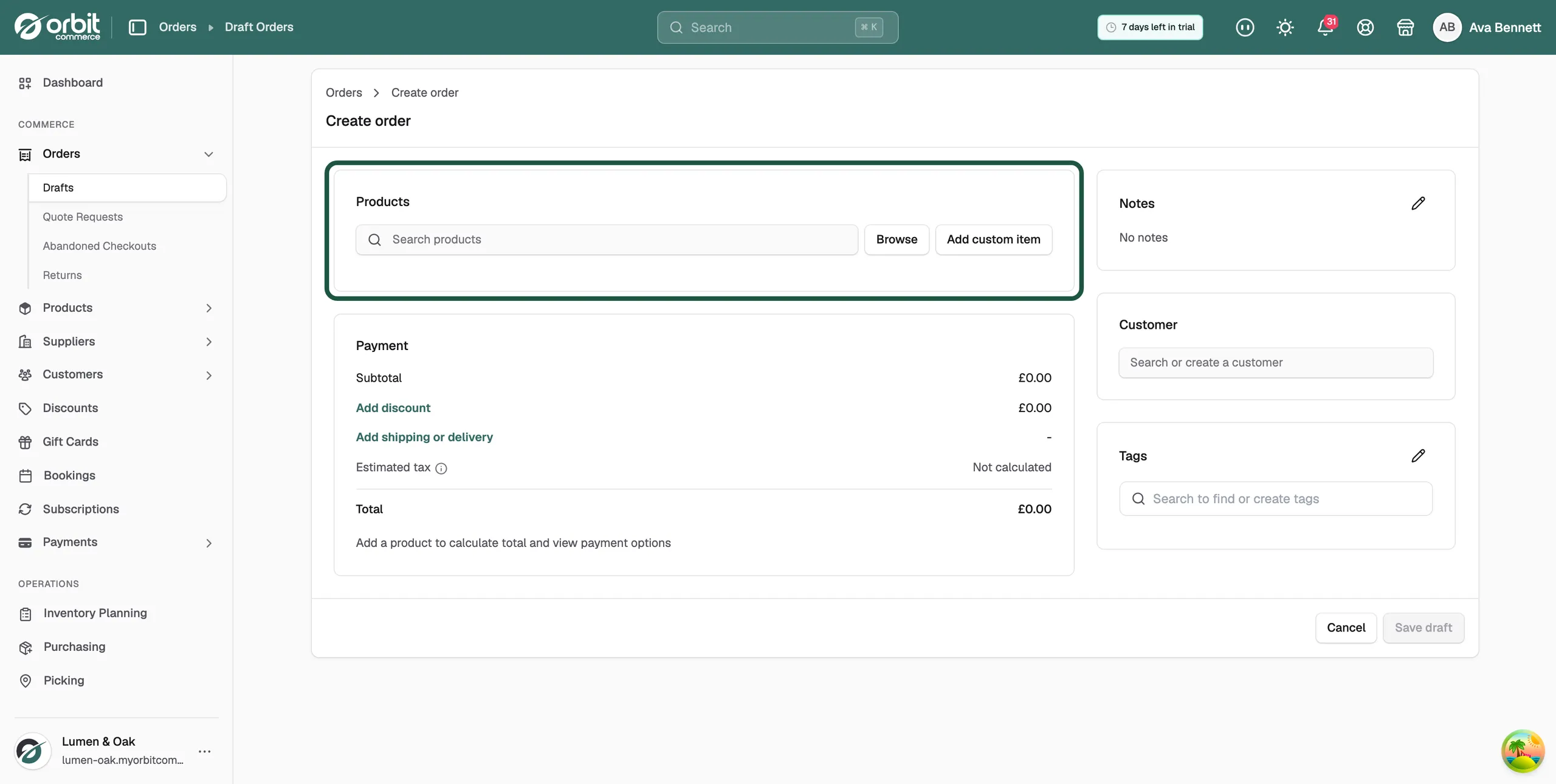Open the help lifebuoy icon
Image resolution: width=1556 pixels, height=784 pixels.
(1365, 27)
